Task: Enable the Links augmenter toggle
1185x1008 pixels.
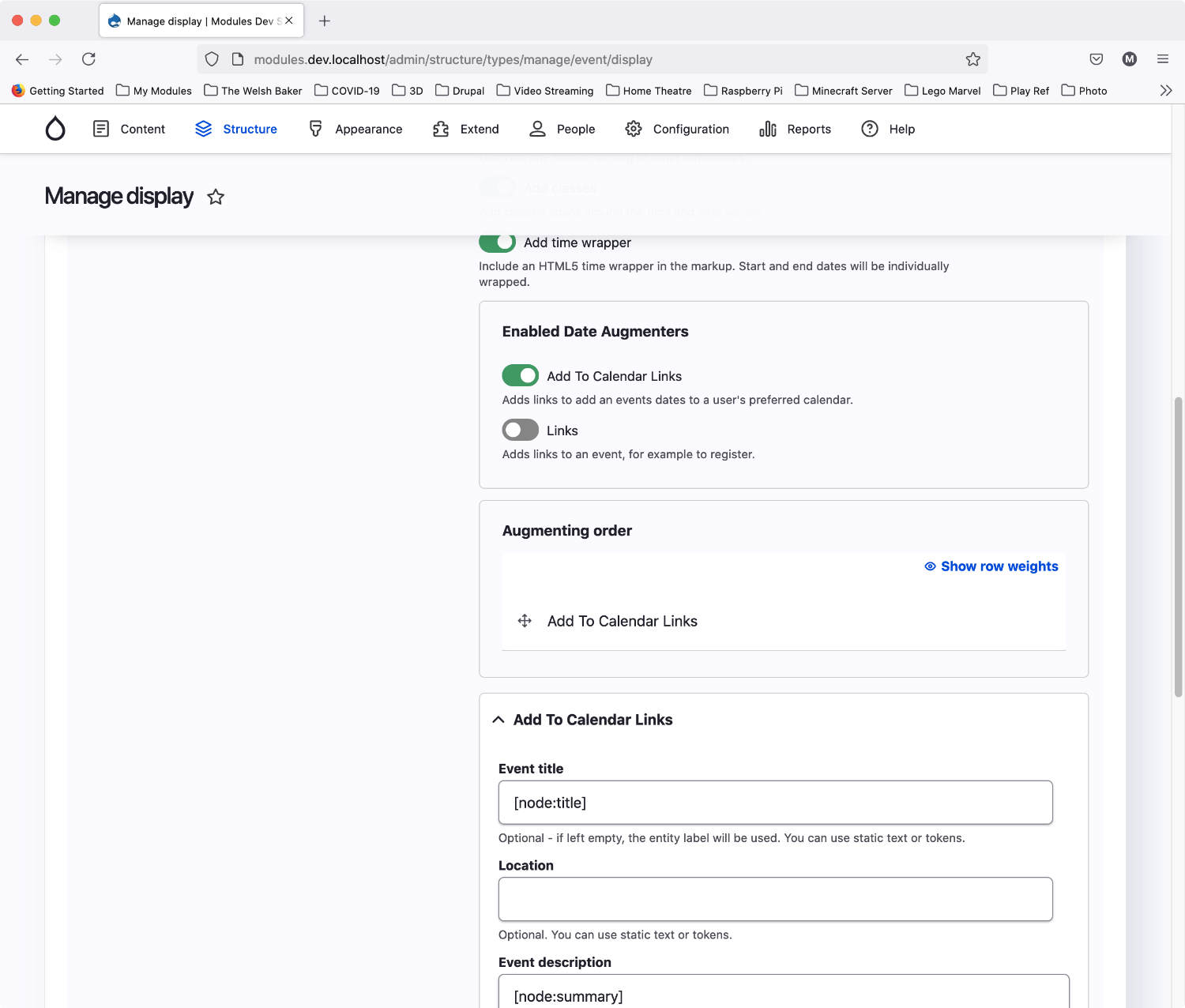Action: click(x=520, y=430)
